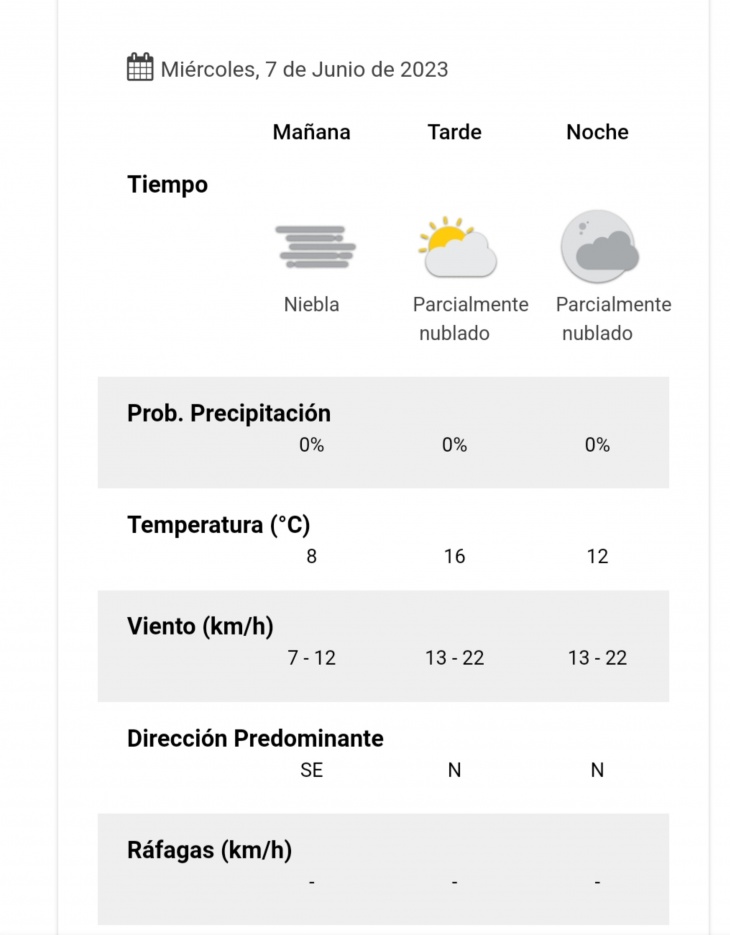Click the Noche temperature value 12
Viewport: 730px width, 935px height.
(597, 556)
